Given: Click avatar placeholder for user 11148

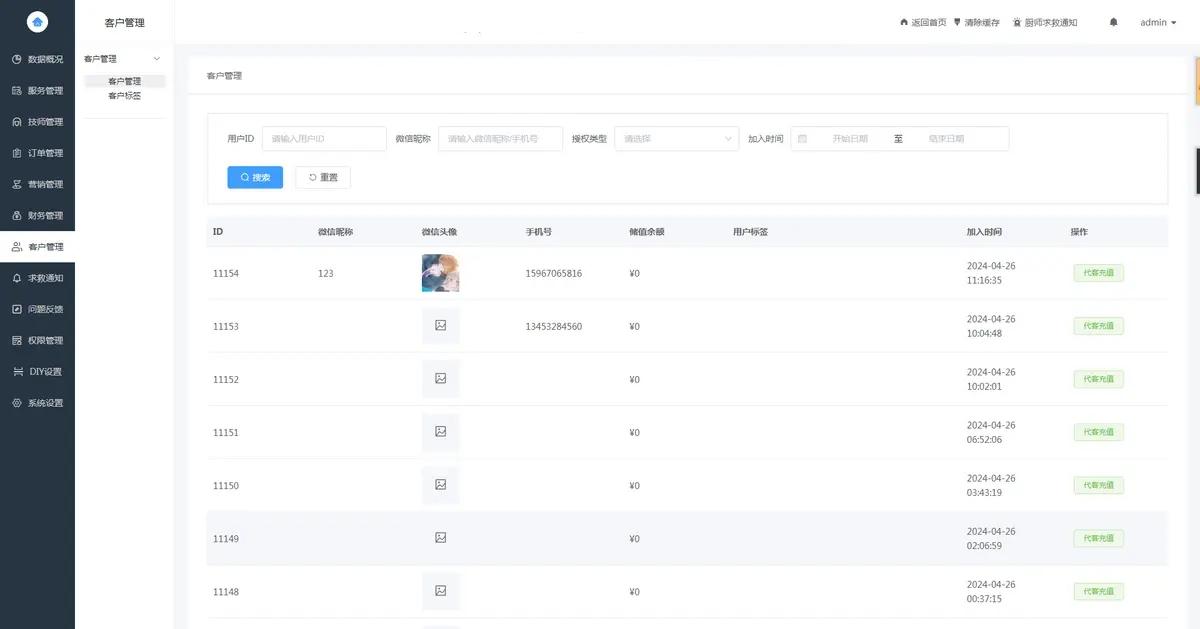Looking at the screenshot, I should [440, 591].
